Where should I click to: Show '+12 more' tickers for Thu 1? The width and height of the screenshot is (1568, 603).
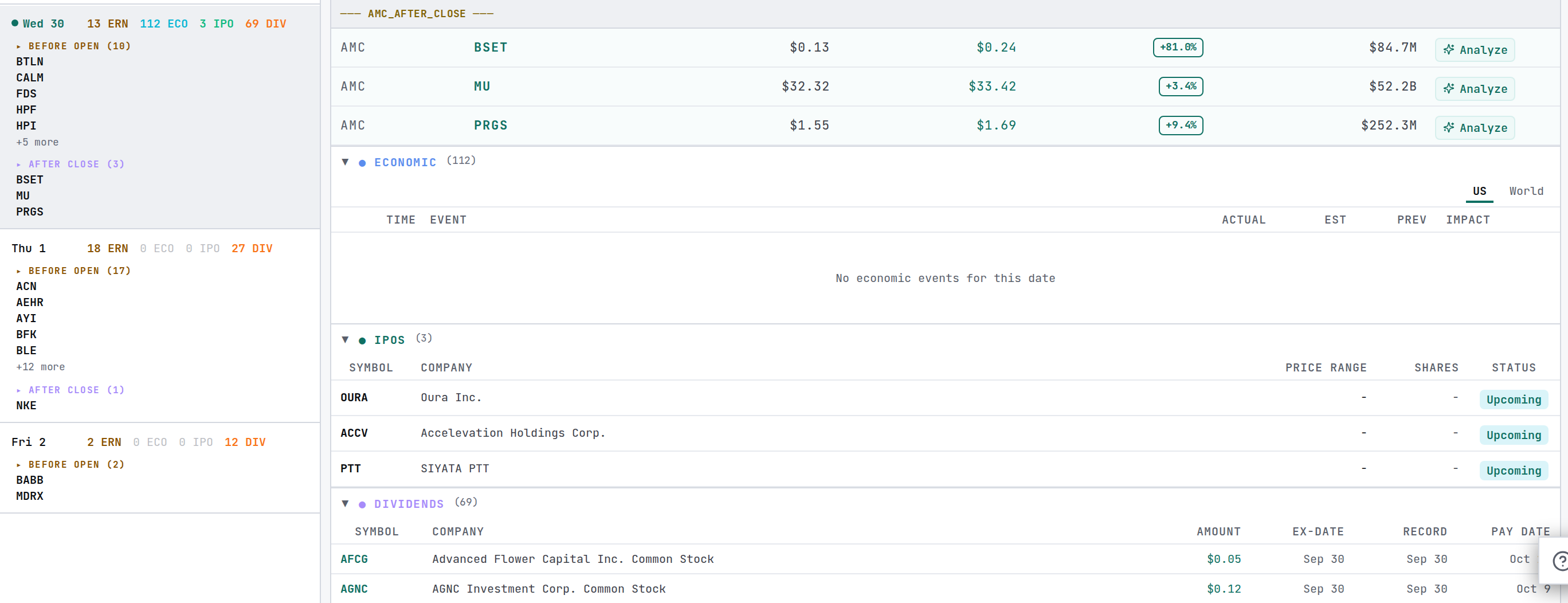coord(40,367)
